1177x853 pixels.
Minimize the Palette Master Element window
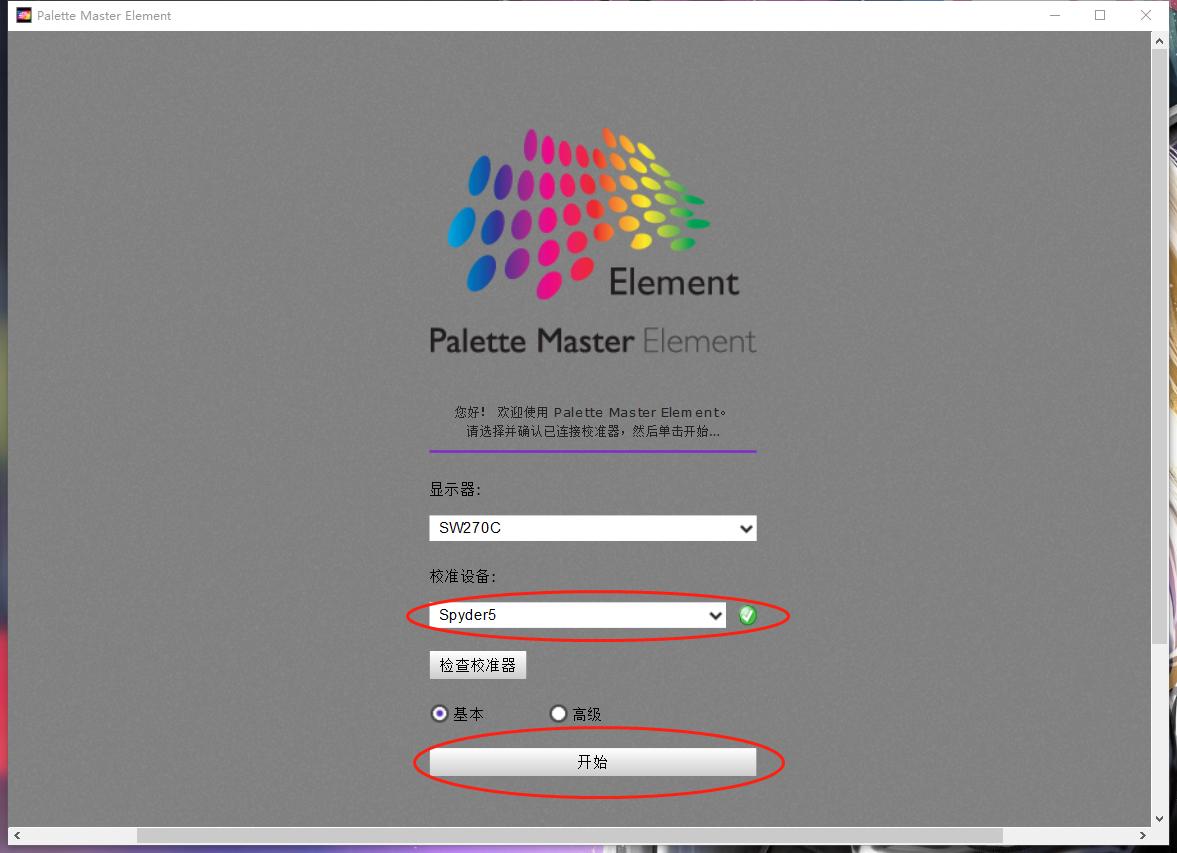click(x=1055, y=15)
